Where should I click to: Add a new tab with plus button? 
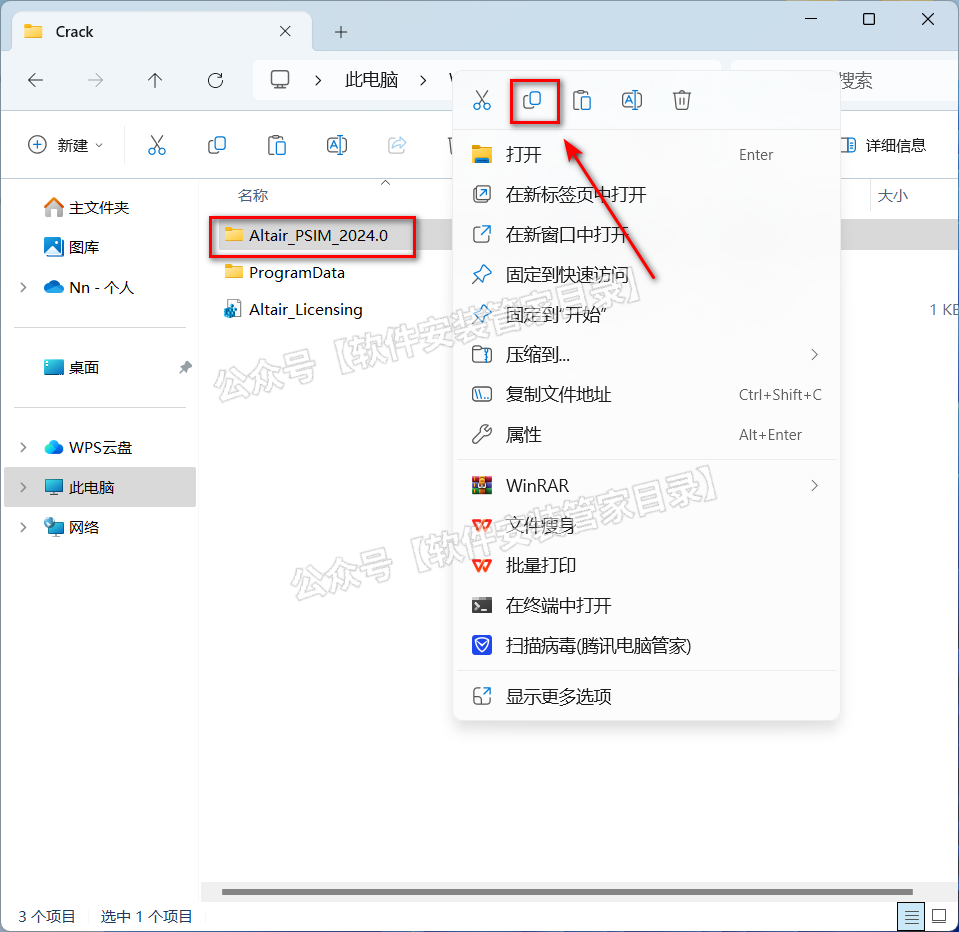pos(341,32)
